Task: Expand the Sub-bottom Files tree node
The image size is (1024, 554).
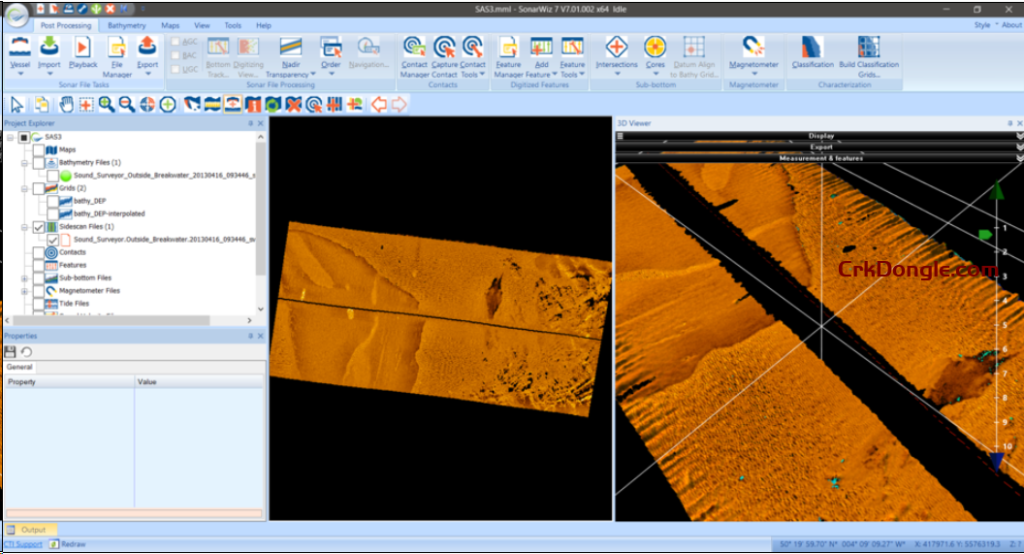Action: [x=24, y=278]
